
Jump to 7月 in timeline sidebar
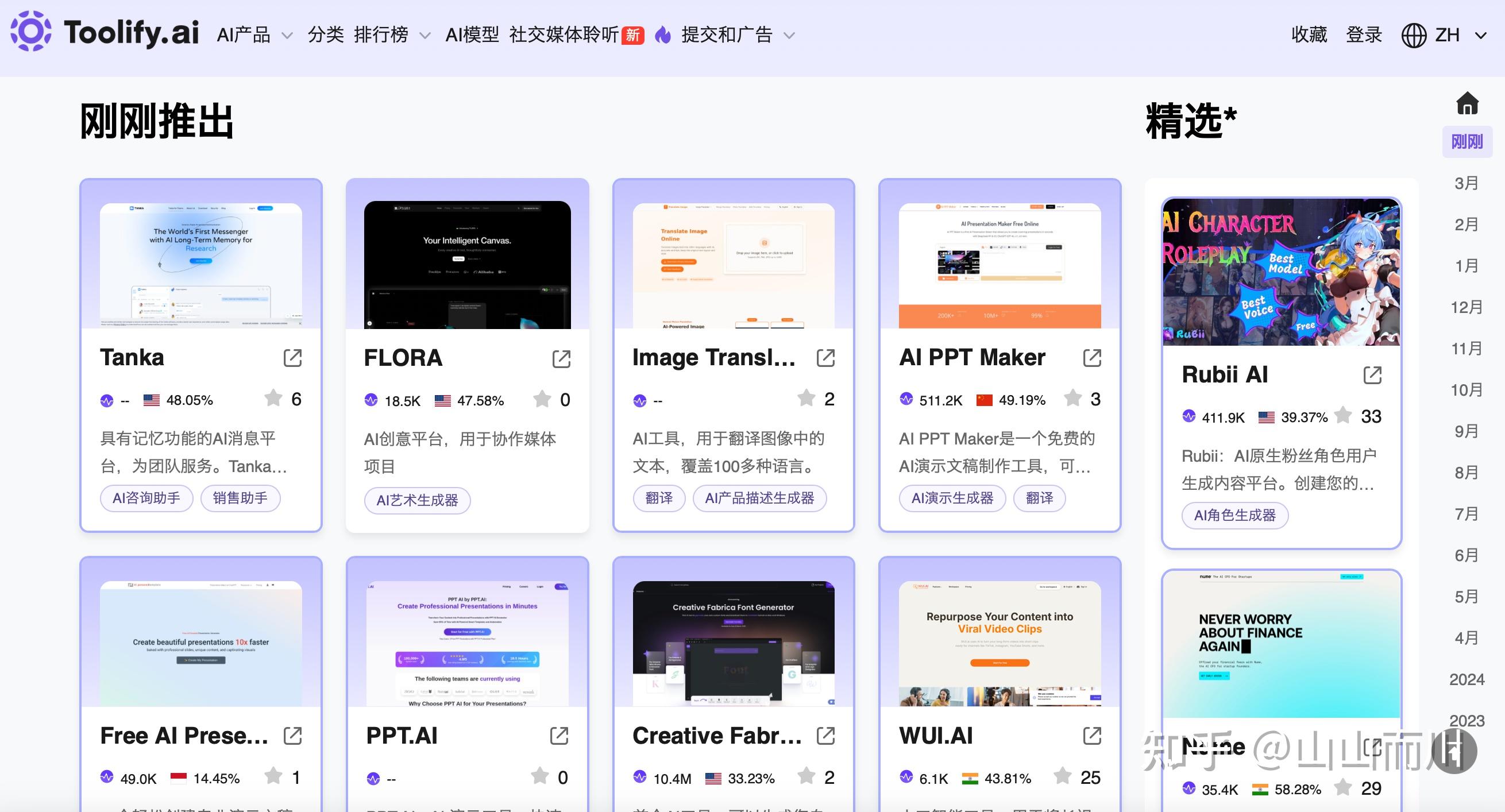point(1467,514)
